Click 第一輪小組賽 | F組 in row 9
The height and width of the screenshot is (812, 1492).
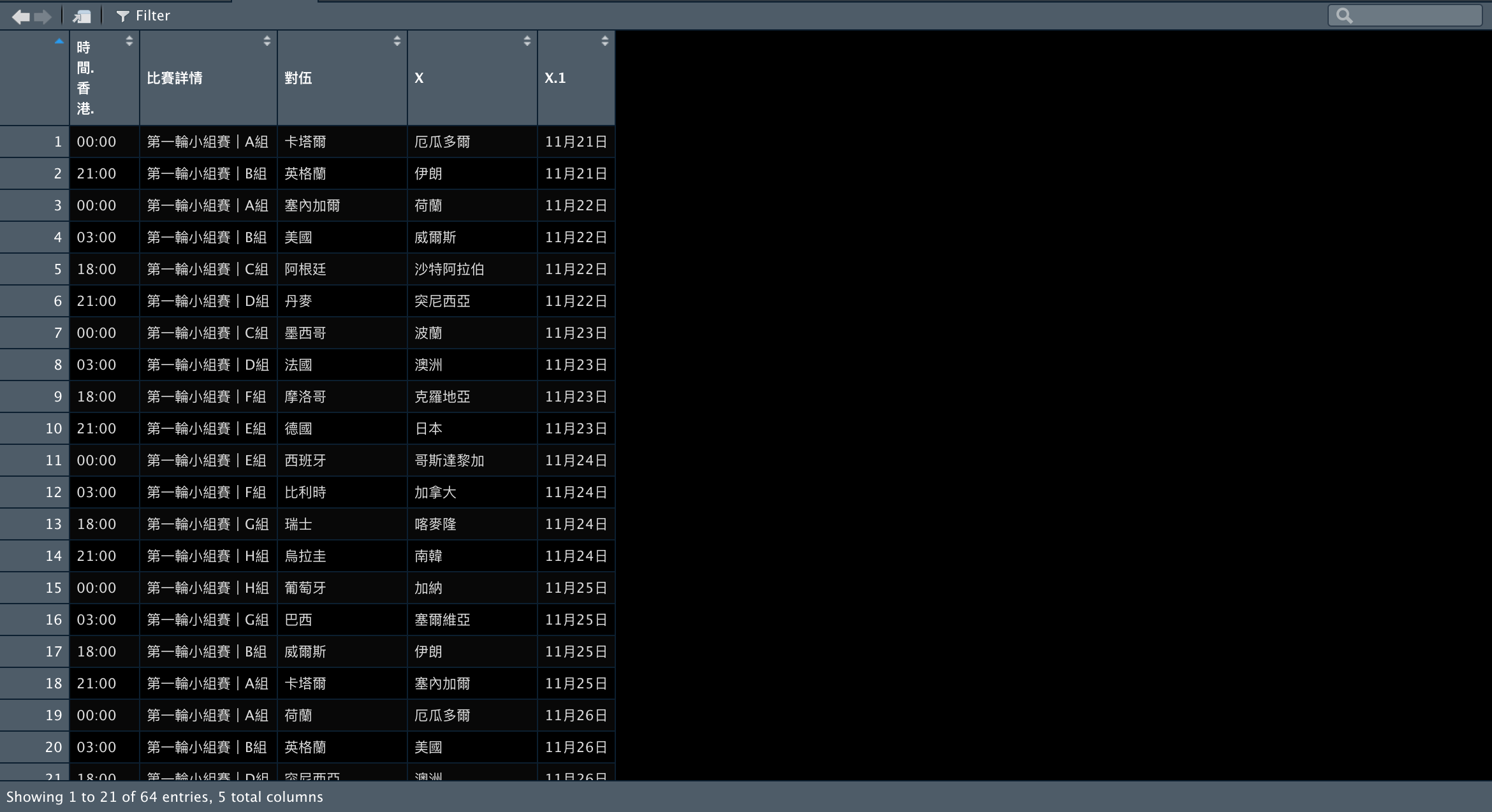pyautogui.click(x=208, y=396)
